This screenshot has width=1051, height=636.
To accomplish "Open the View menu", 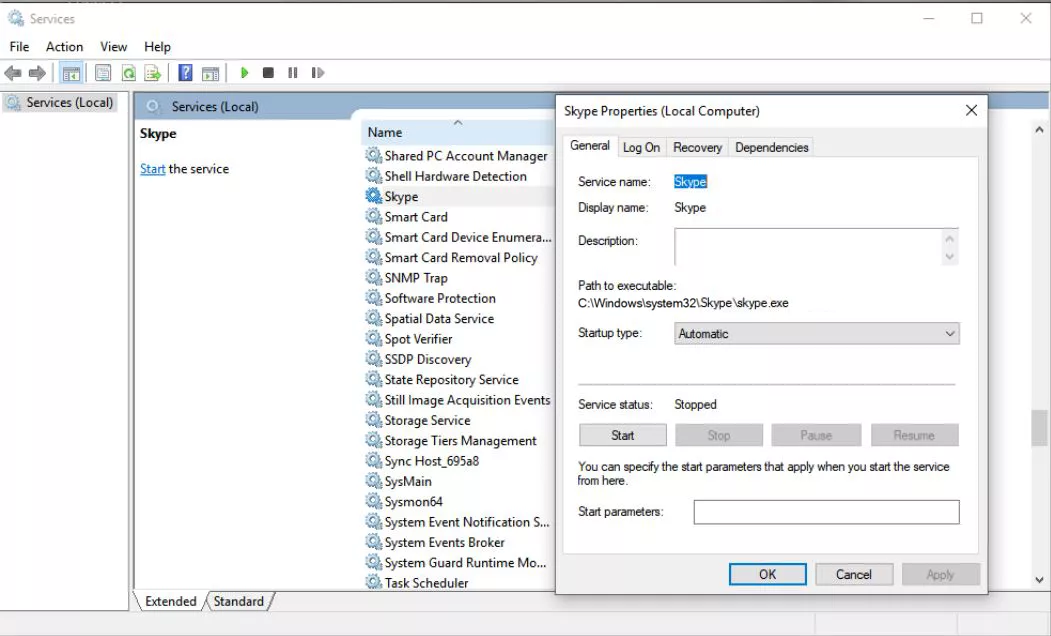I will click(x=113, y=47).
